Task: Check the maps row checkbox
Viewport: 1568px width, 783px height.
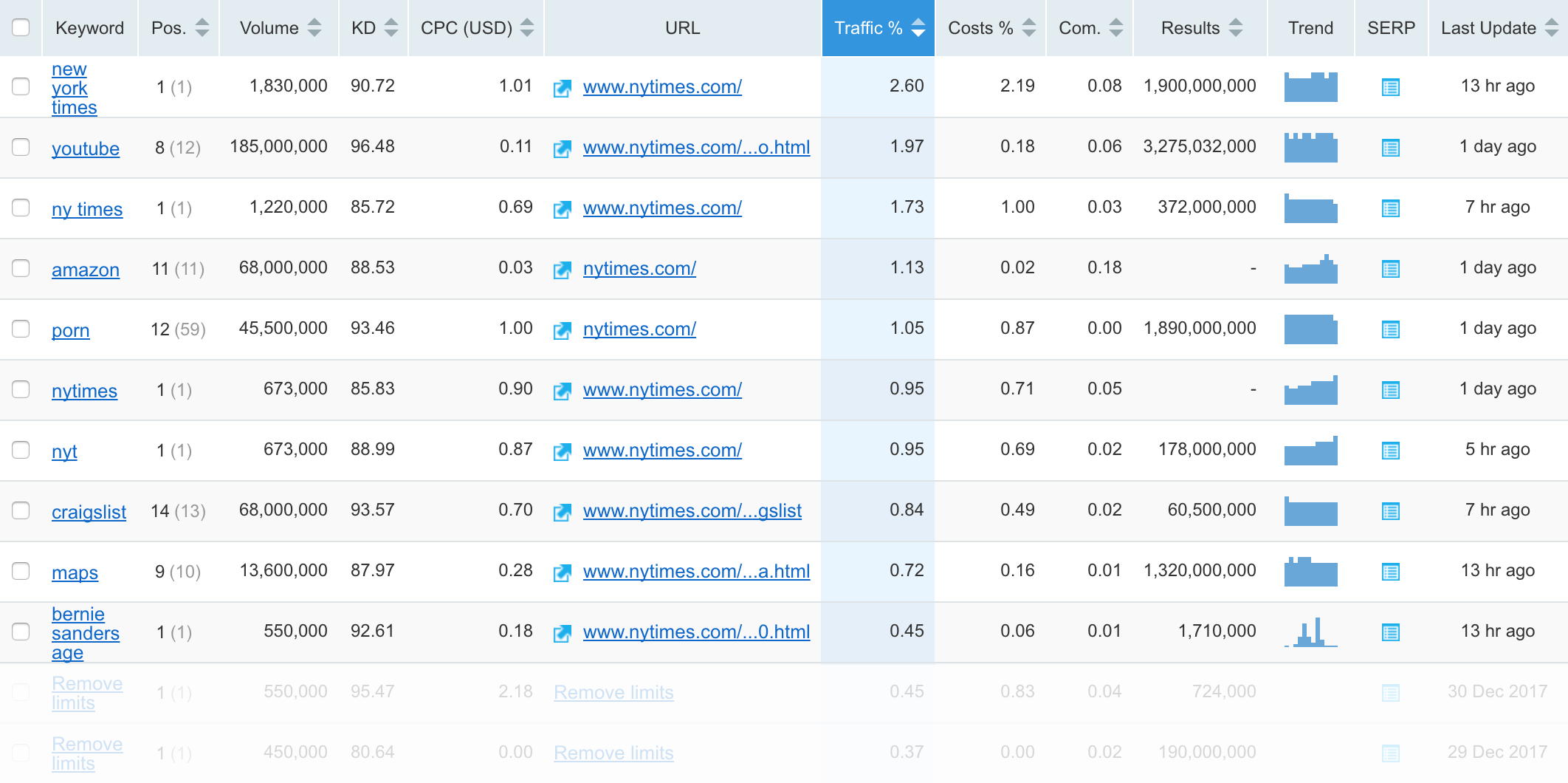Action: pyautogui.click(x=21, y=571)
